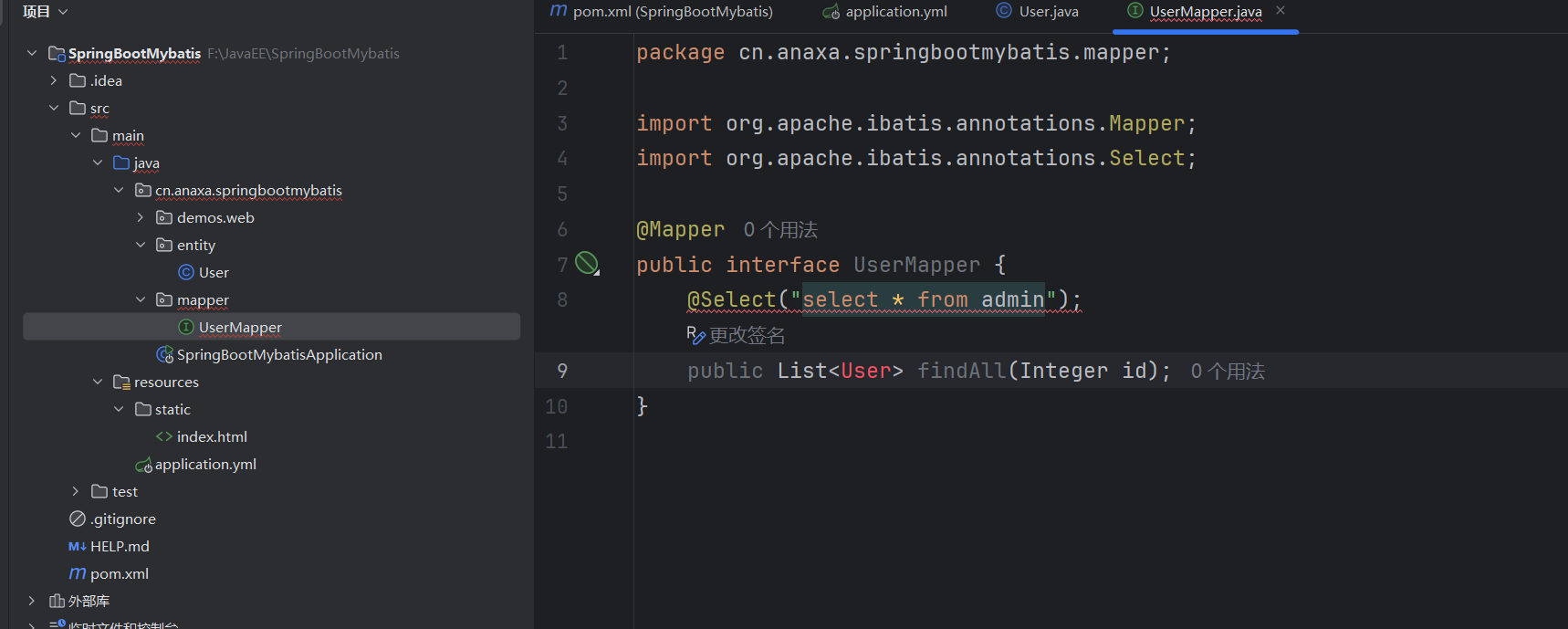
Task: Click the java source root icon
Action: 121,162
